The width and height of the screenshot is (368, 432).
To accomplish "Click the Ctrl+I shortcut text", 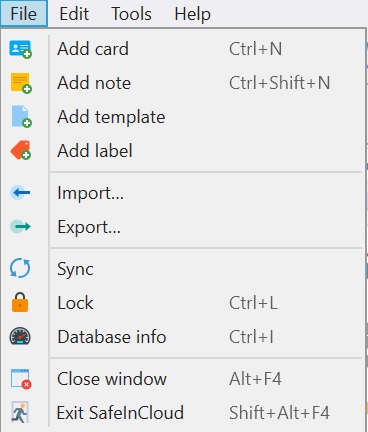I will click(251, 337).
